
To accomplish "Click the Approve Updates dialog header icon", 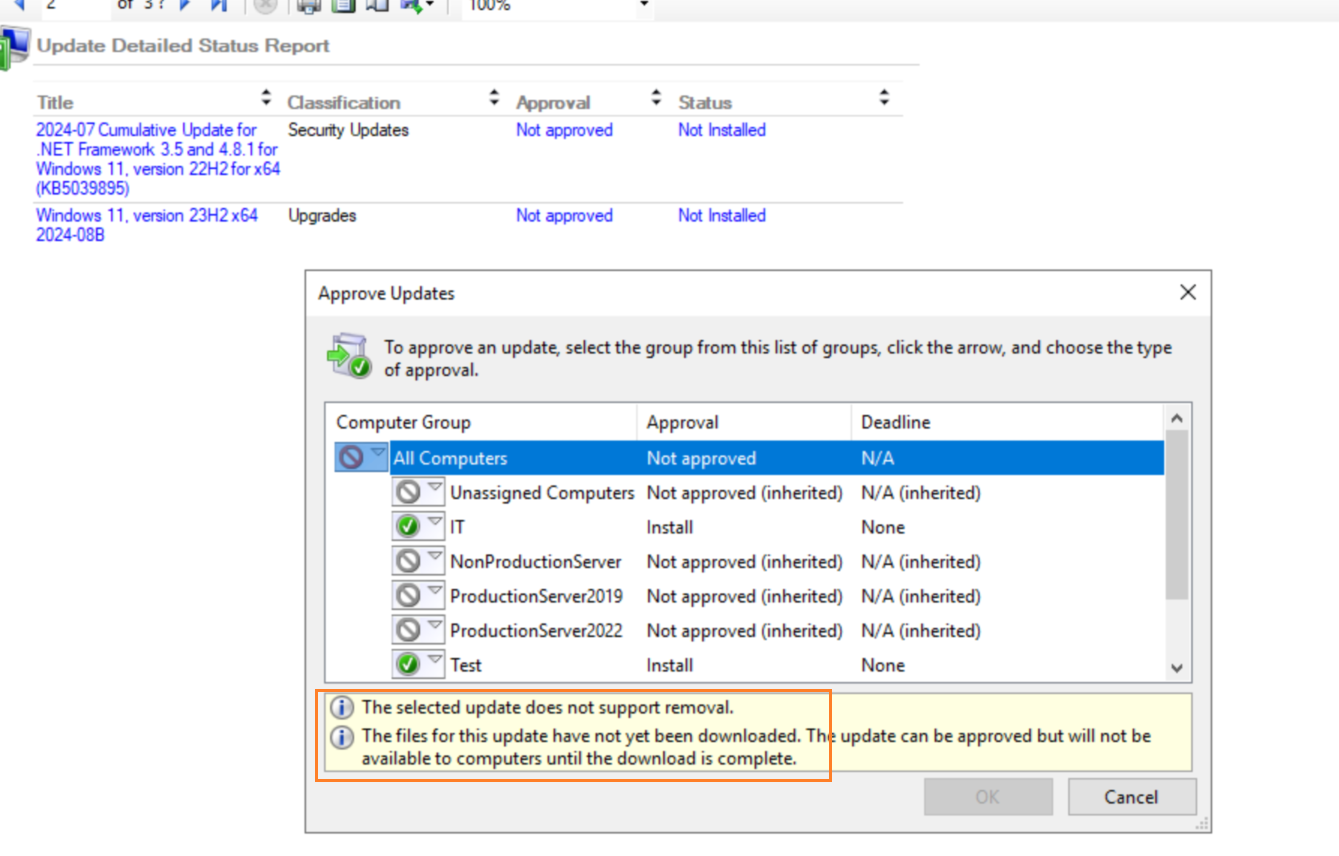I will click(x=349, y=356).
